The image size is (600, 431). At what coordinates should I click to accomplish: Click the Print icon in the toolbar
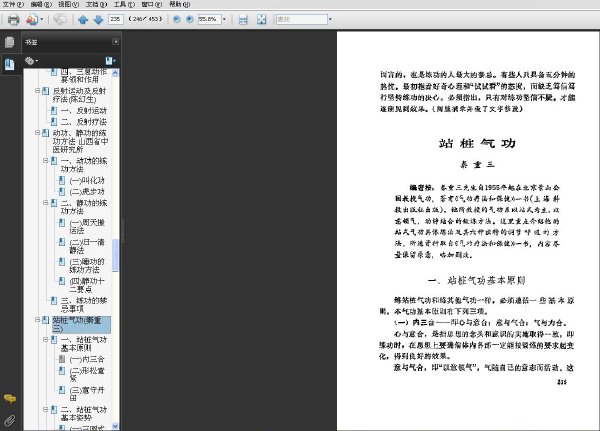click(x=14, y=19)
